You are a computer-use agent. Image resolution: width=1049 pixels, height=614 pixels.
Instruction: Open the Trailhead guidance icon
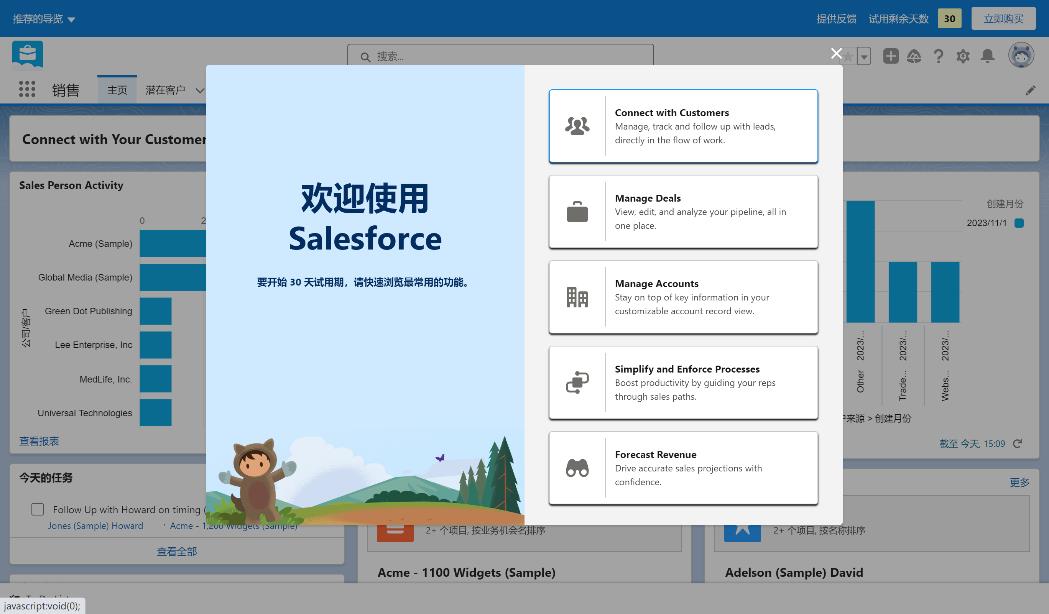[x=914, y=56]
